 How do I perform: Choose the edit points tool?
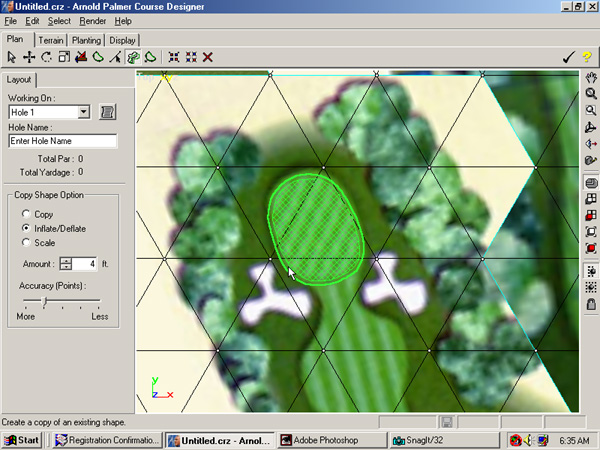tap(115, 57)
